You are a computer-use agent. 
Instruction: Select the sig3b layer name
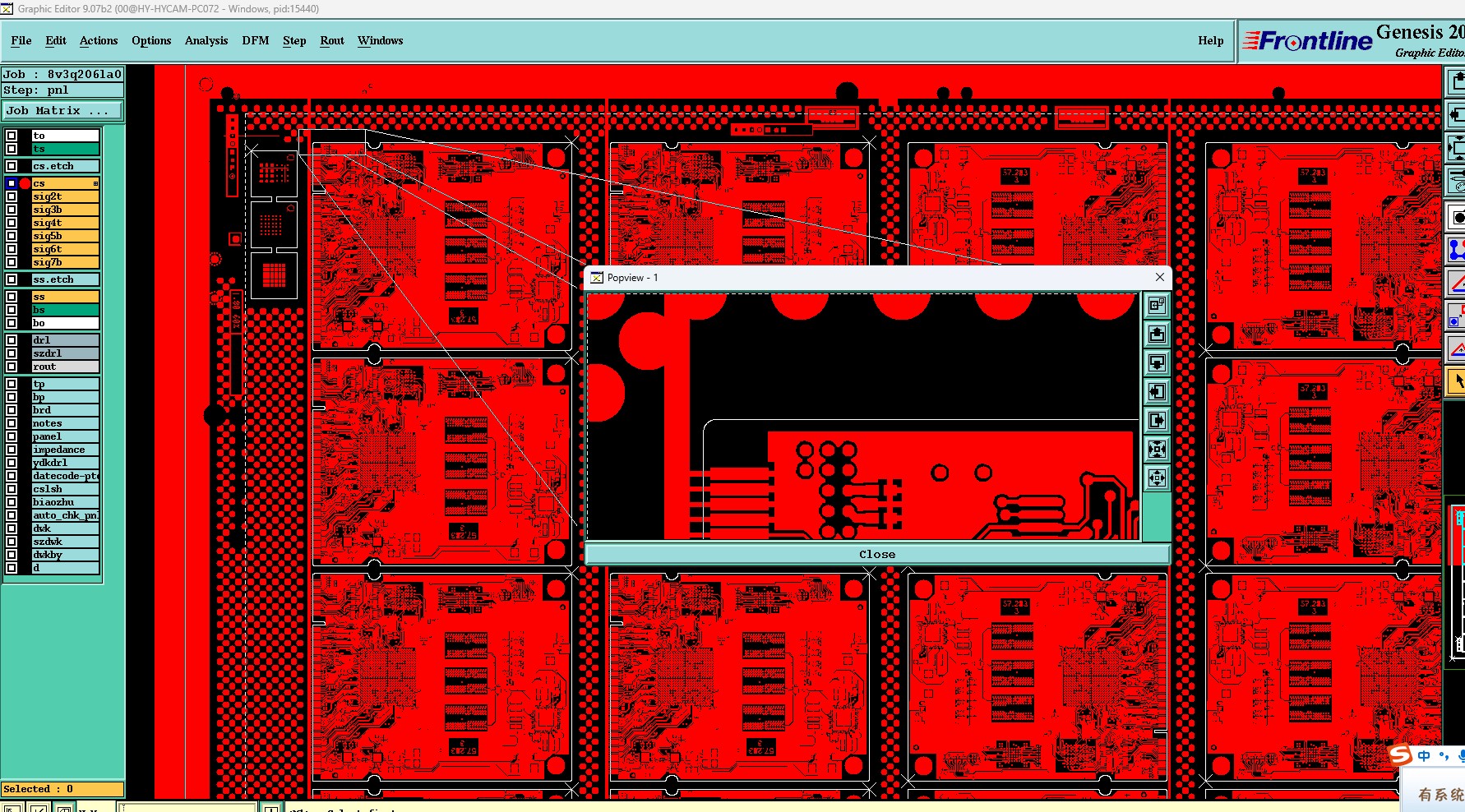[65, 210]
